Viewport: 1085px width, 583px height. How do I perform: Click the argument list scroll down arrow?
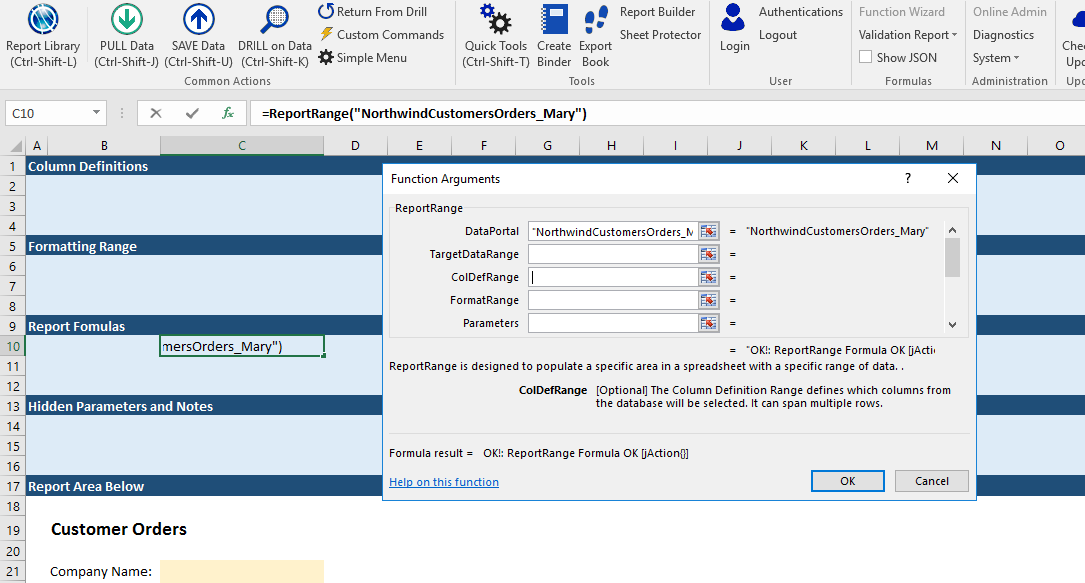coord(953,324)
